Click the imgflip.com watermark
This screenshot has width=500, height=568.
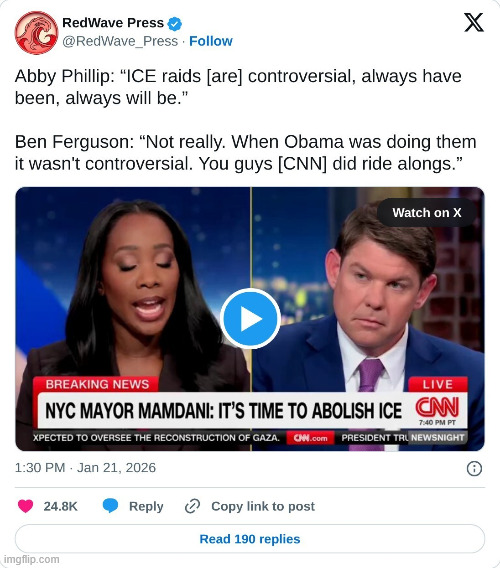click(x=30, y=559)
